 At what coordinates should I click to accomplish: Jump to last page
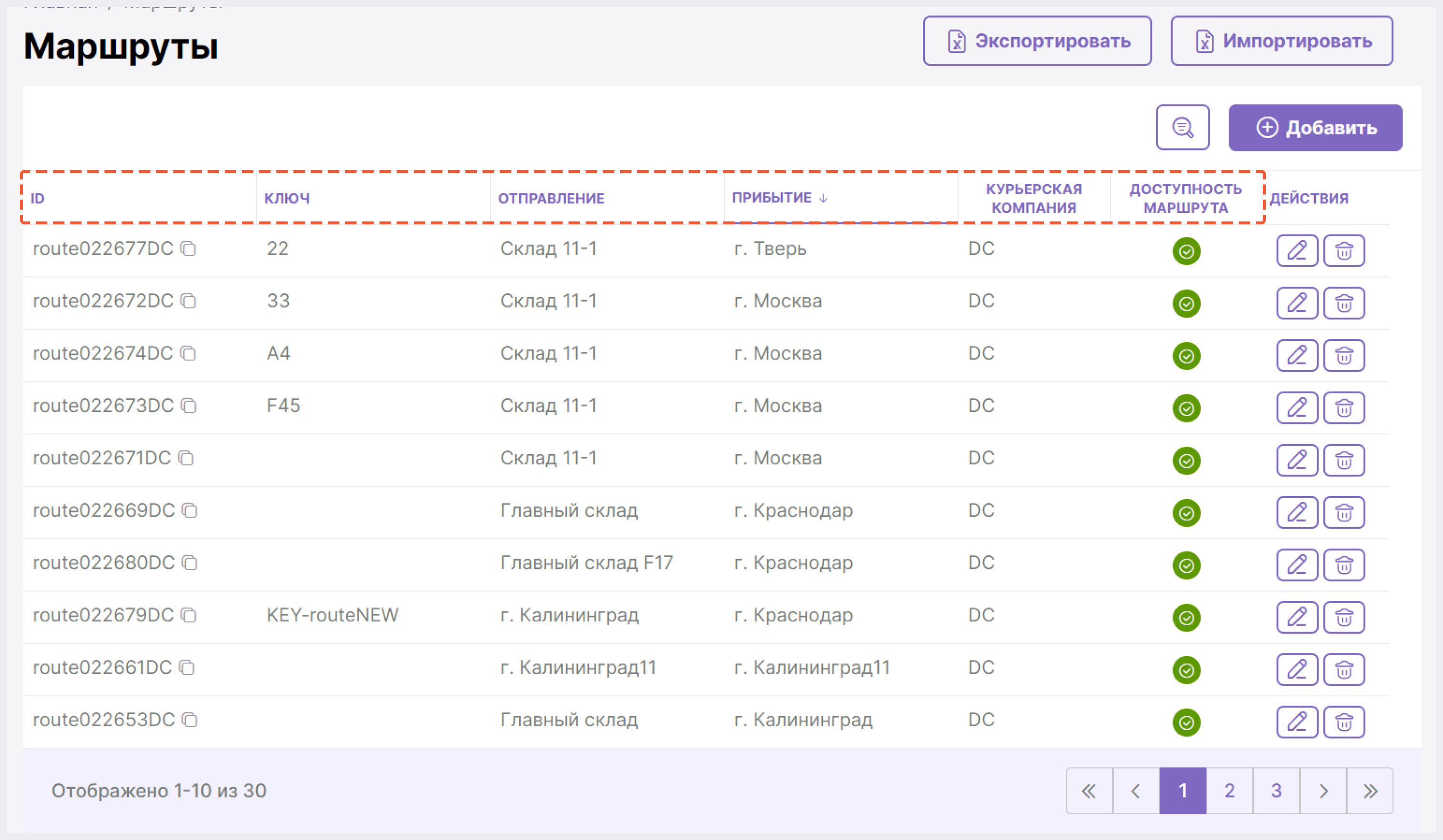click(1370, 791)
